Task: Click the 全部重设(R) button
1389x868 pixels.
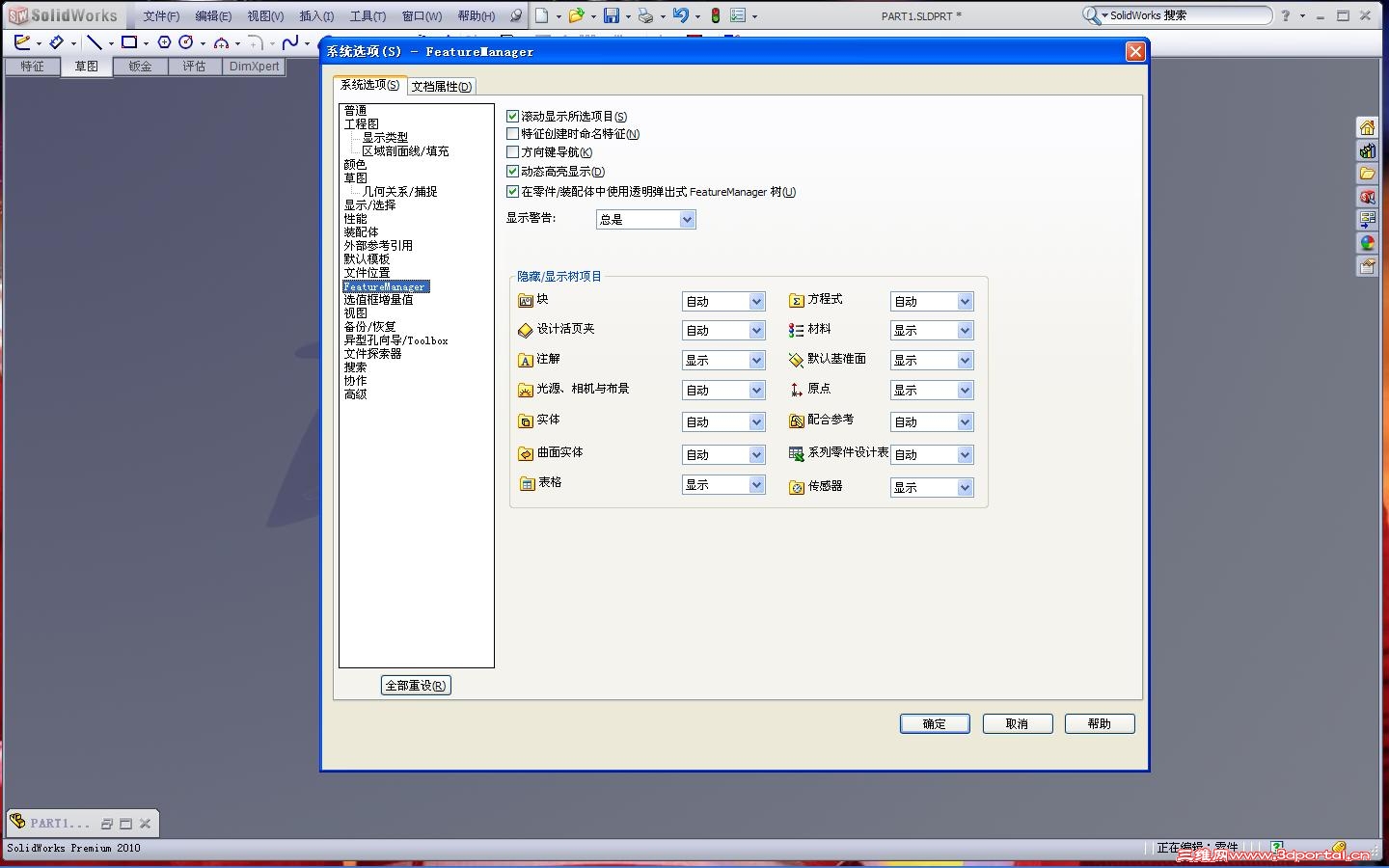Action: tap(416, 686)
